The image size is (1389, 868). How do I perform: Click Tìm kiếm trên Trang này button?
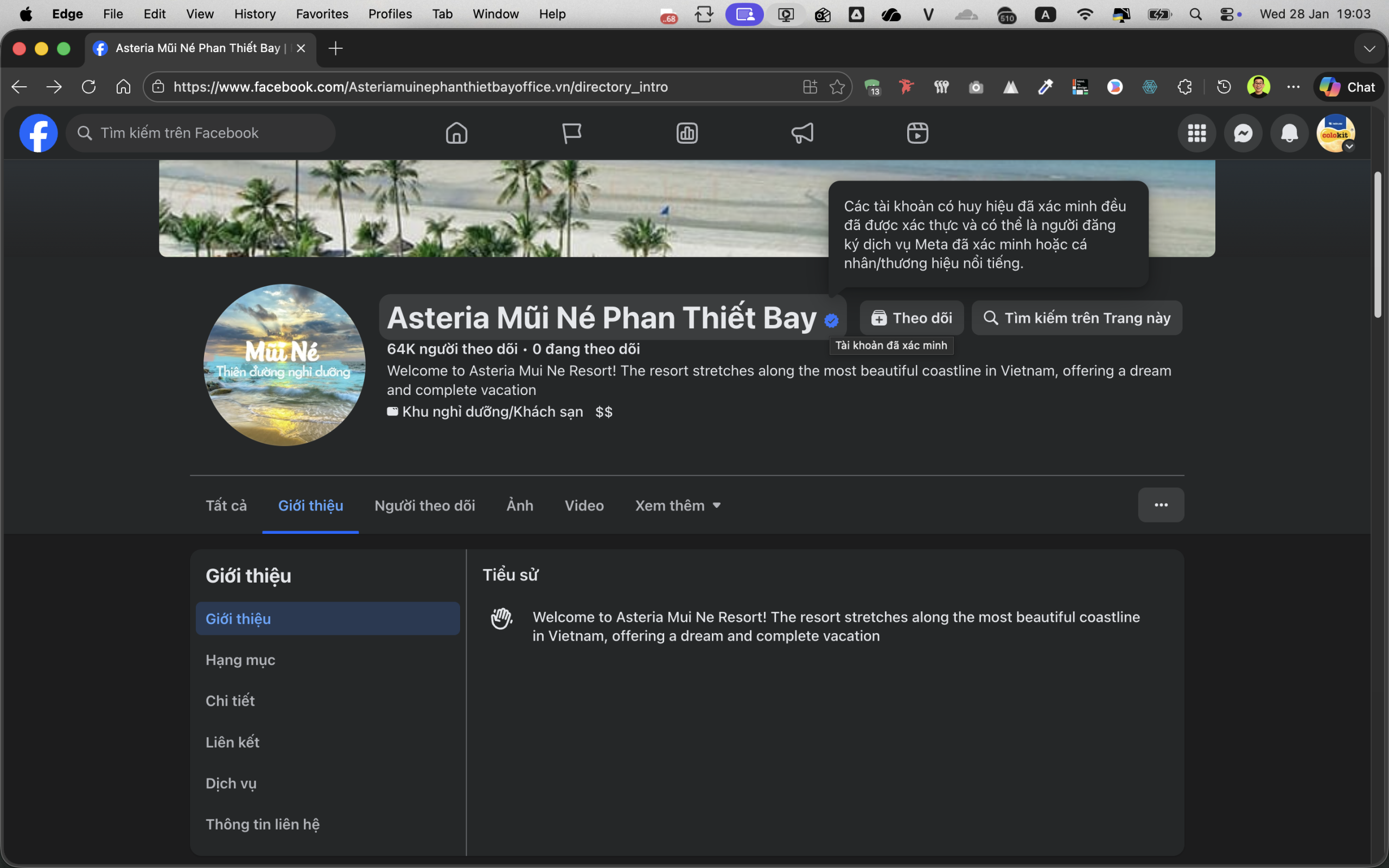click(x=1077, y=318)
